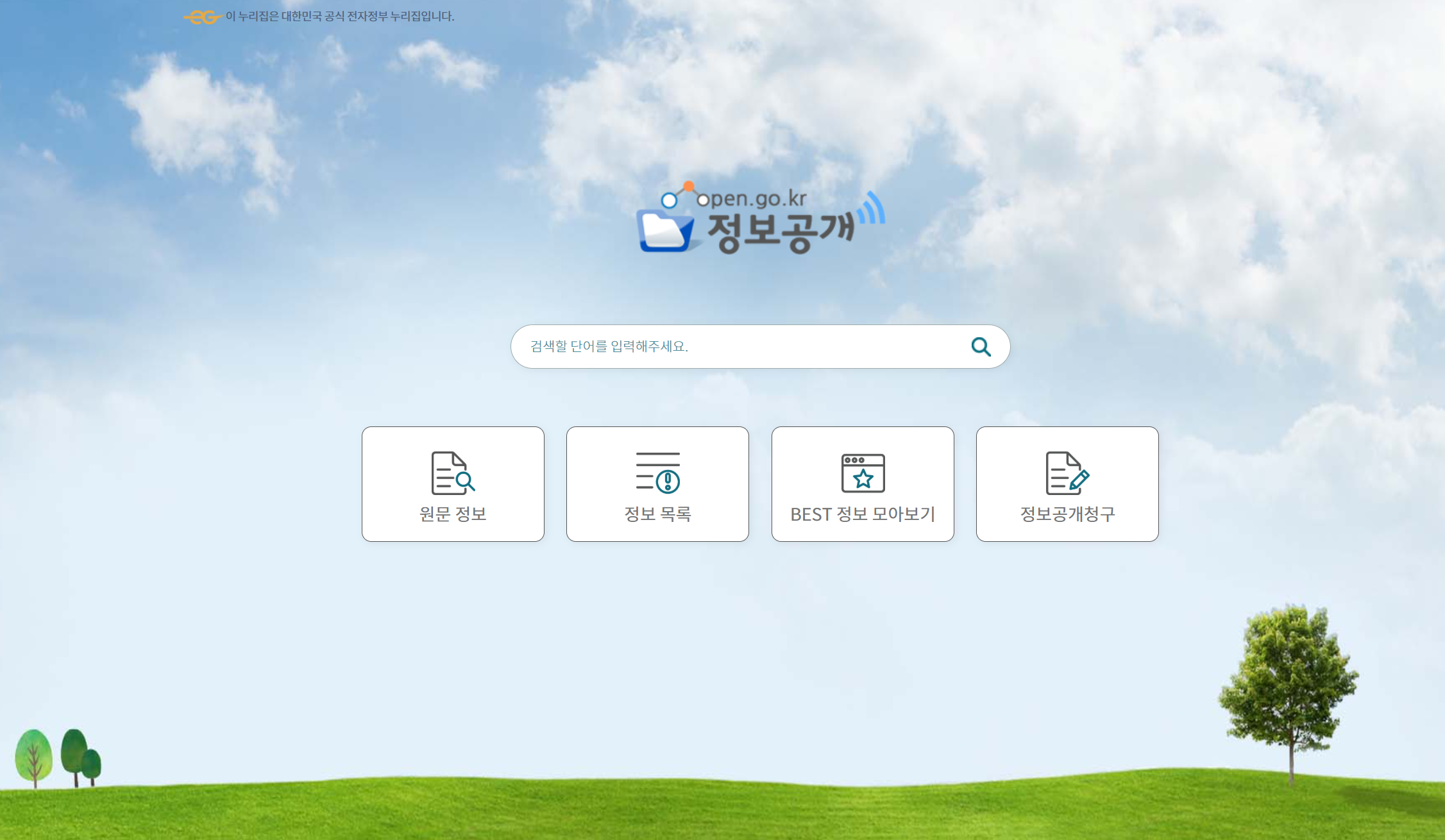This screenshot has height=840, width=1445.
Task: Open the 원문 정보 label link
Action: click(453, 514)
